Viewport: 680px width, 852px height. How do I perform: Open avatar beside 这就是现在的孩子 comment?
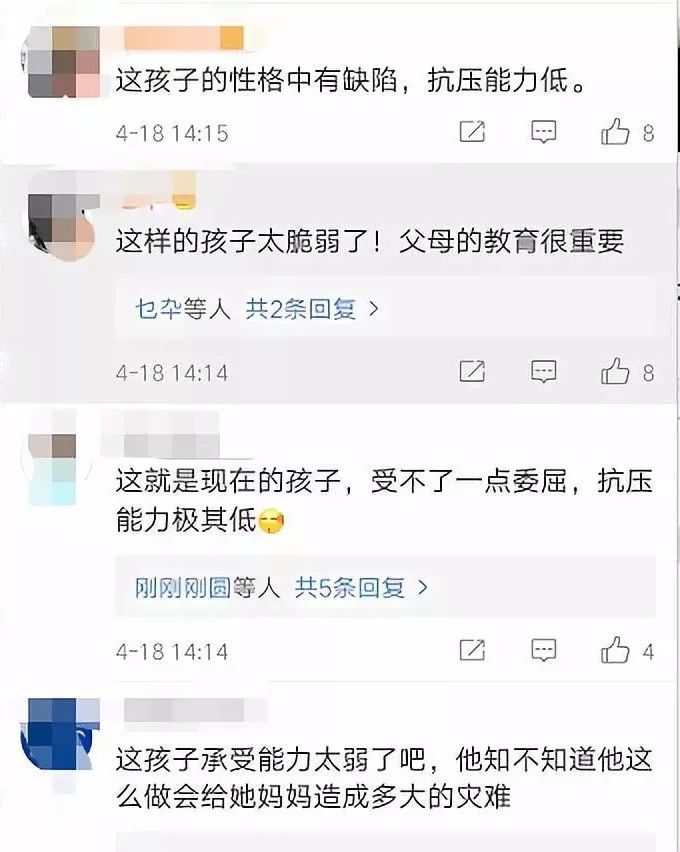[53, 468]
